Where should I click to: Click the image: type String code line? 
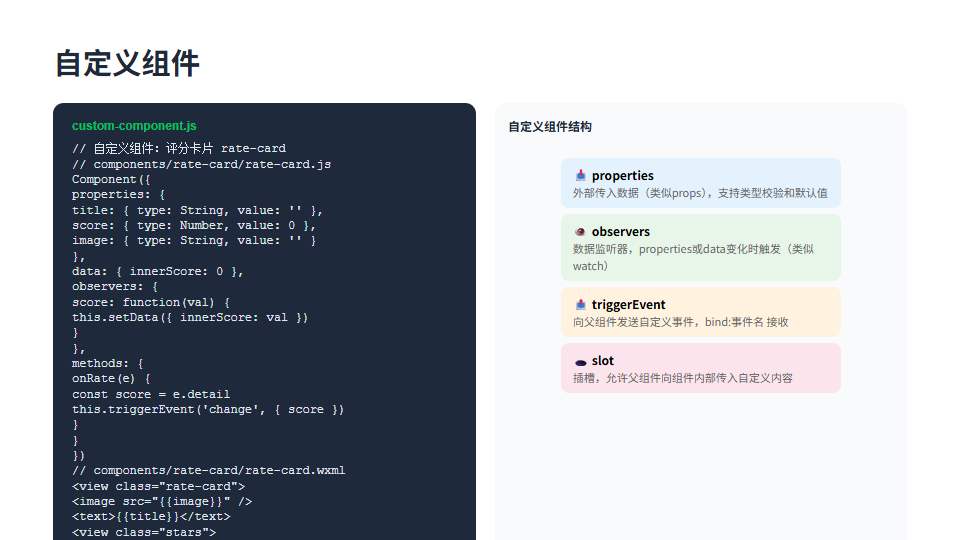point(193,241)
